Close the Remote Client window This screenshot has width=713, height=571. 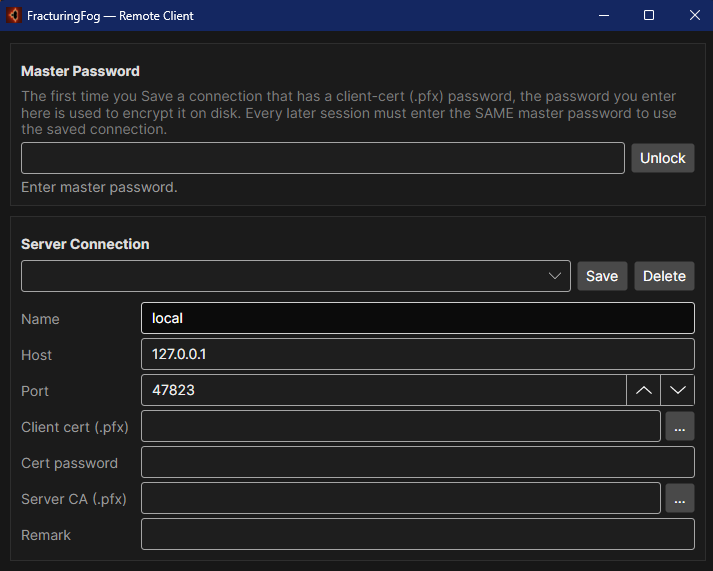coord(694,15)
